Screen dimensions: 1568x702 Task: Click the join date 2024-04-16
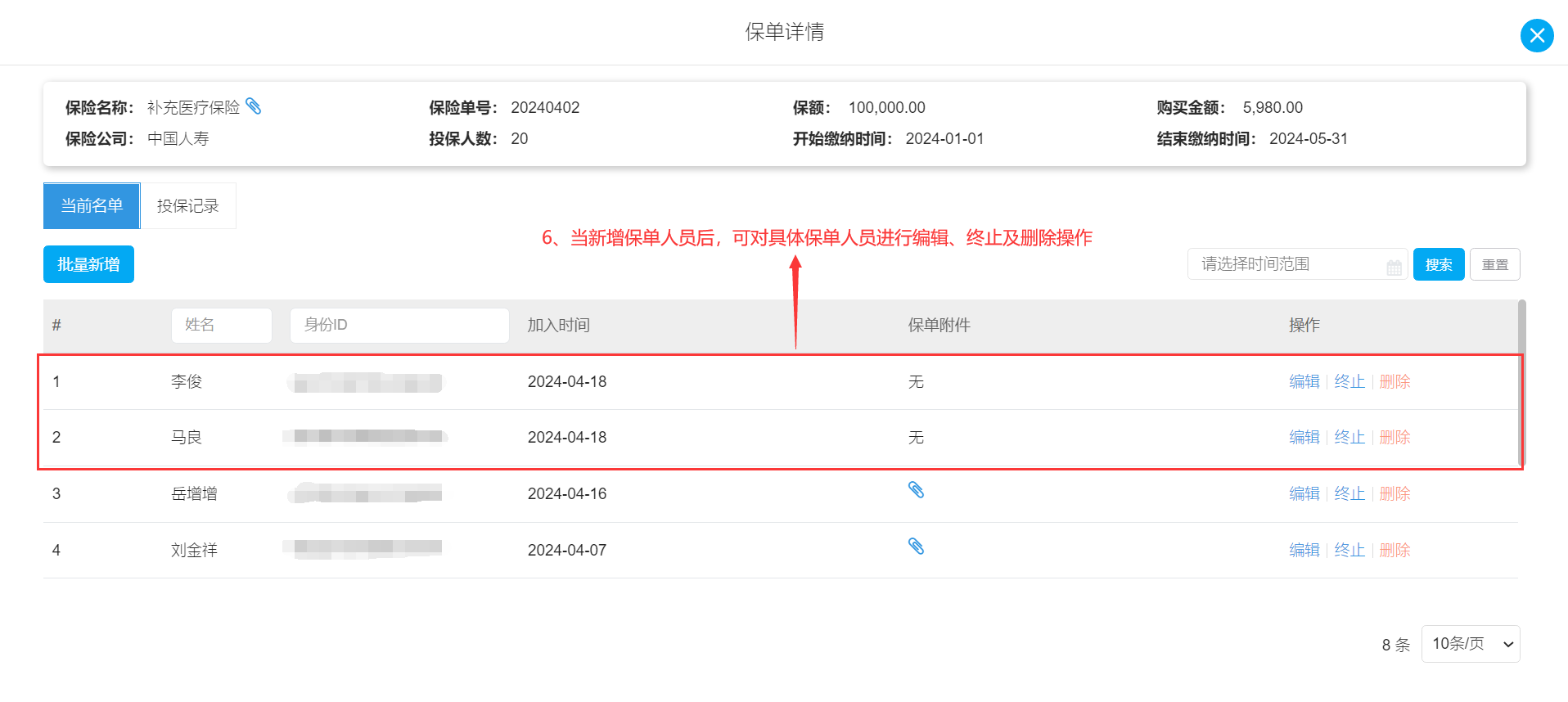tap(567, 493)
